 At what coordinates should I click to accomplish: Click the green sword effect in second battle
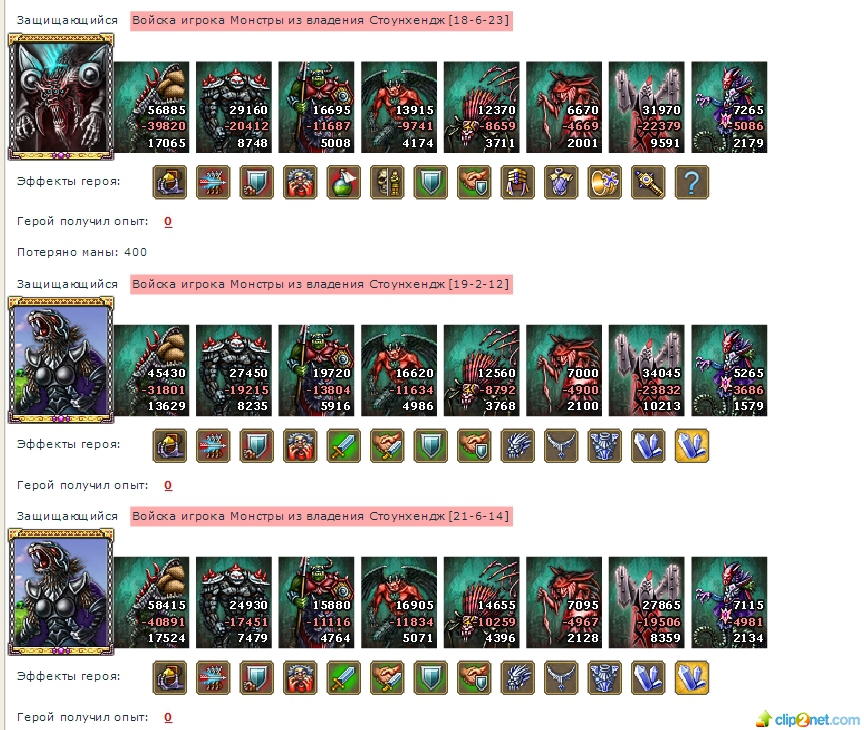point(343,446)
